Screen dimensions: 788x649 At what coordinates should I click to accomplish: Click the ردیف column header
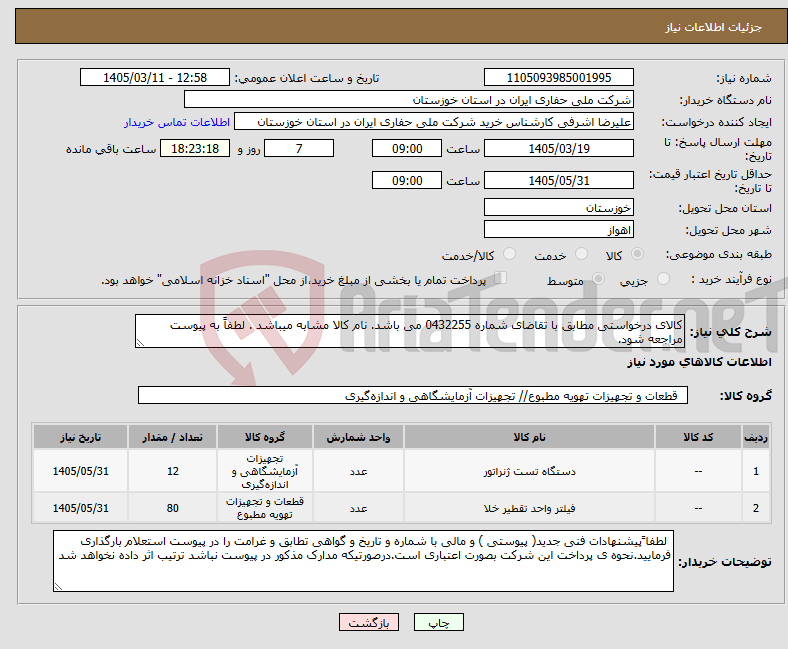click(x=755, y=437)
